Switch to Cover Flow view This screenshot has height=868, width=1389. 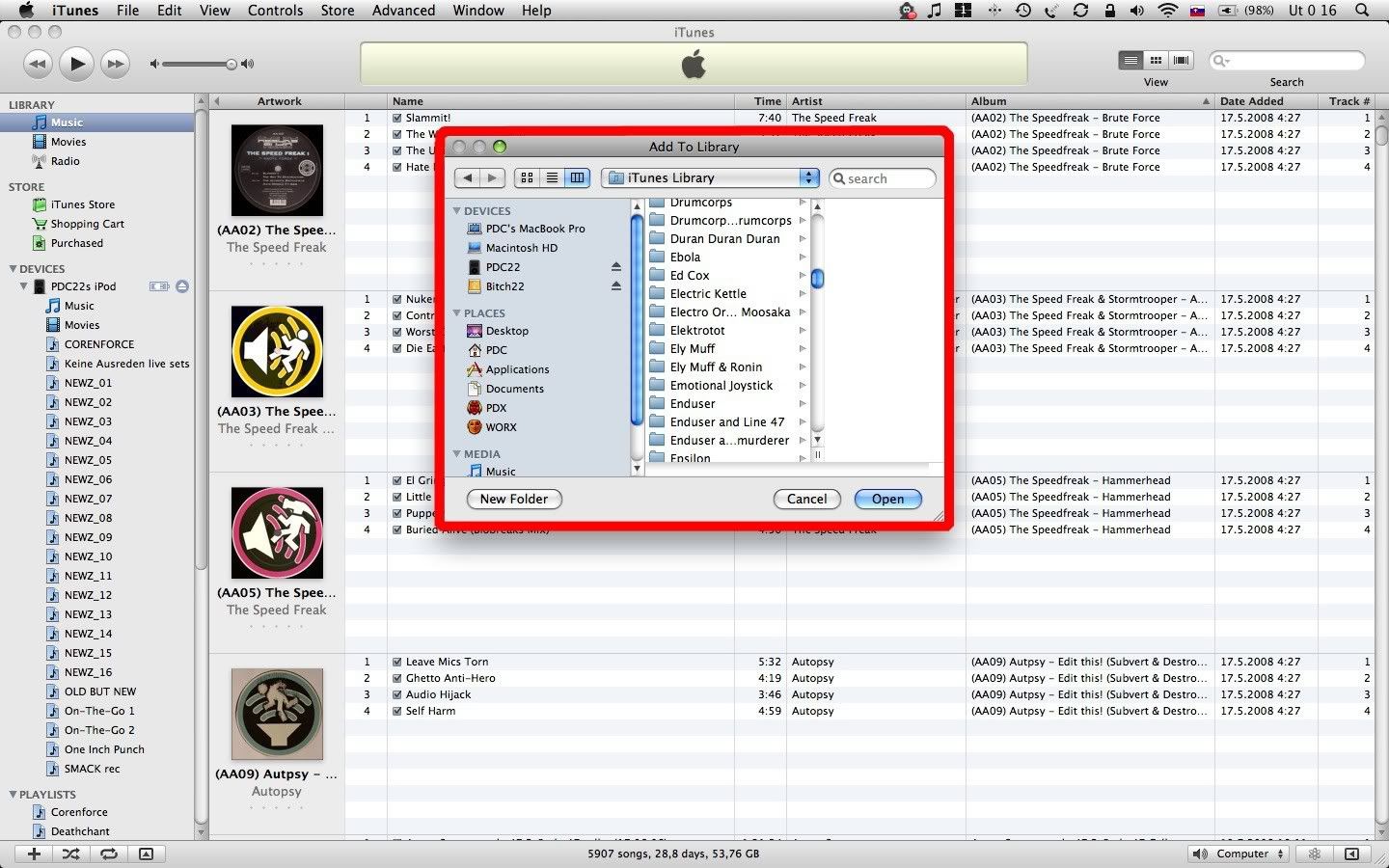1181,60
